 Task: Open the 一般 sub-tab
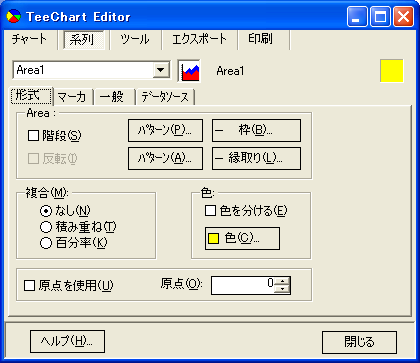[112, 97]
